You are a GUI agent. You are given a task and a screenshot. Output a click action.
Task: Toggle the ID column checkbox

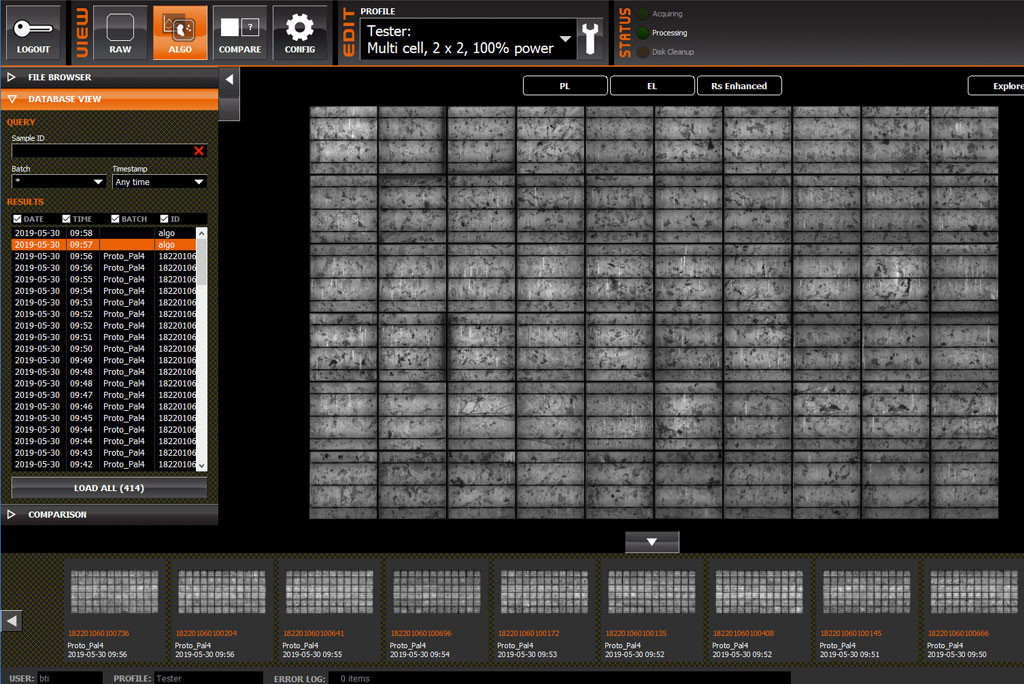pos(164,219)
